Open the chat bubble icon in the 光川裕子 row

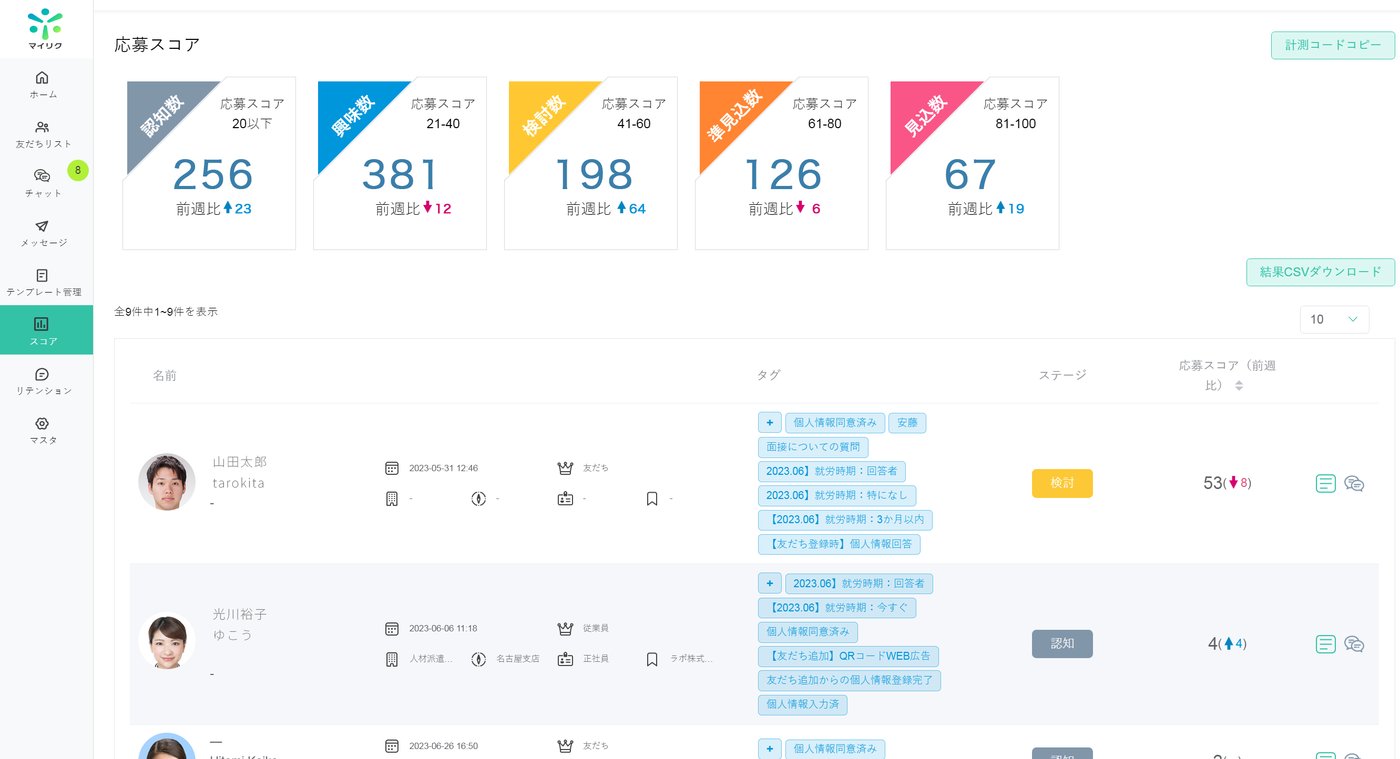pos(1354,644)
